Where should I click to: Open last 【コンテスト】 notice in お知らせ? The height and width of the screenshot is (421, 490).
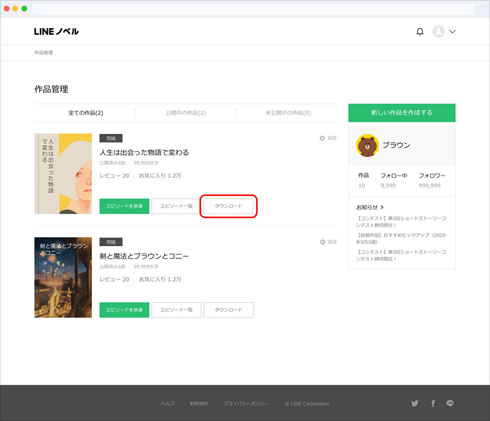[401, 255]
